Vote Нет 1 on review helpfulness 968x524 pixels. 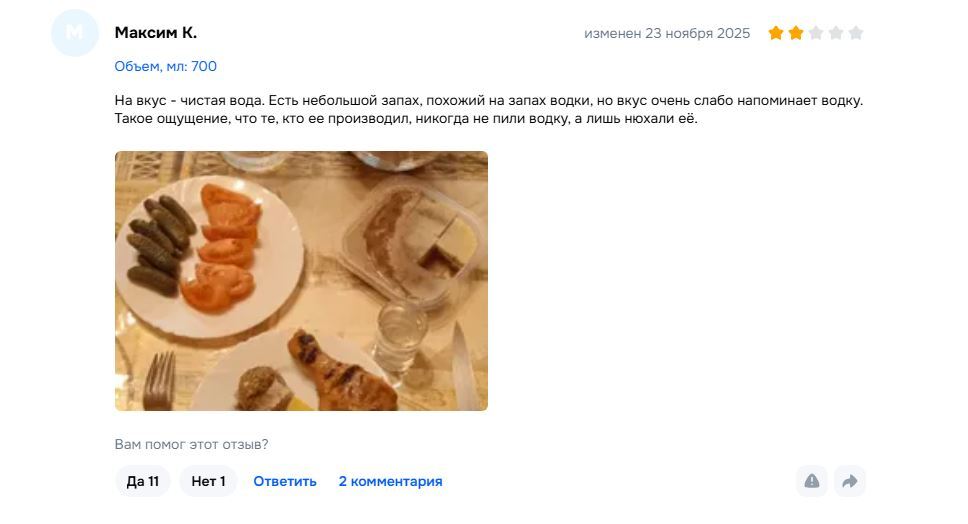click(x=208, y=481)
